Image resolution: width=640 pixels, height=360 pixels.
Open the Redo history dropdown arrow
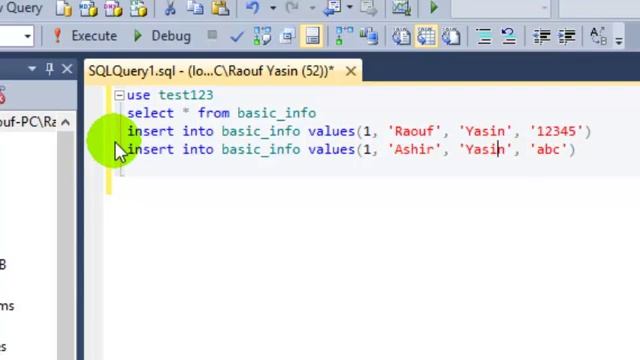(312, 8)
